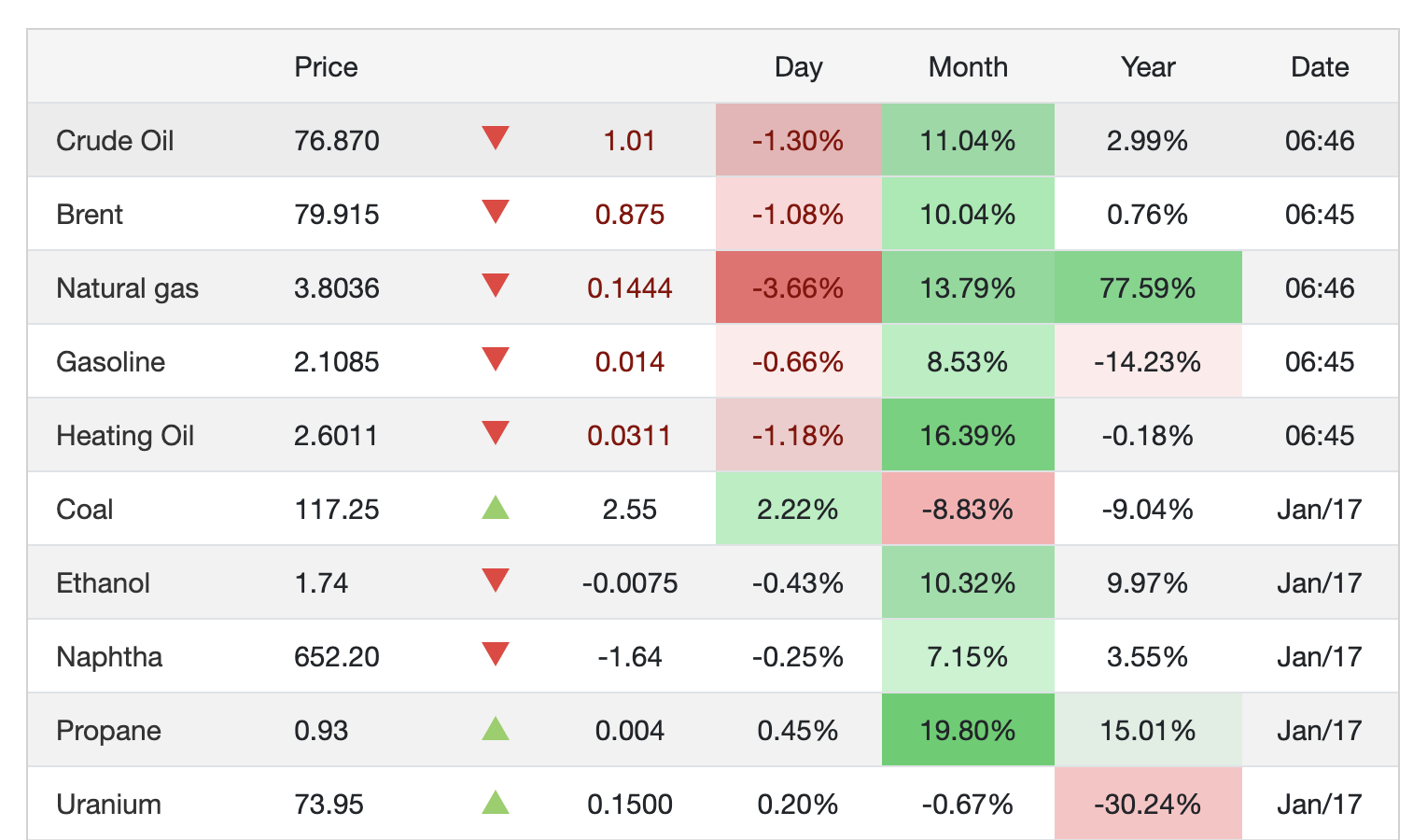Click the 10.32% month change for Ethanol
Image resolution: width=1413 pixels, height=840 pixels.
tap(968, 582)
